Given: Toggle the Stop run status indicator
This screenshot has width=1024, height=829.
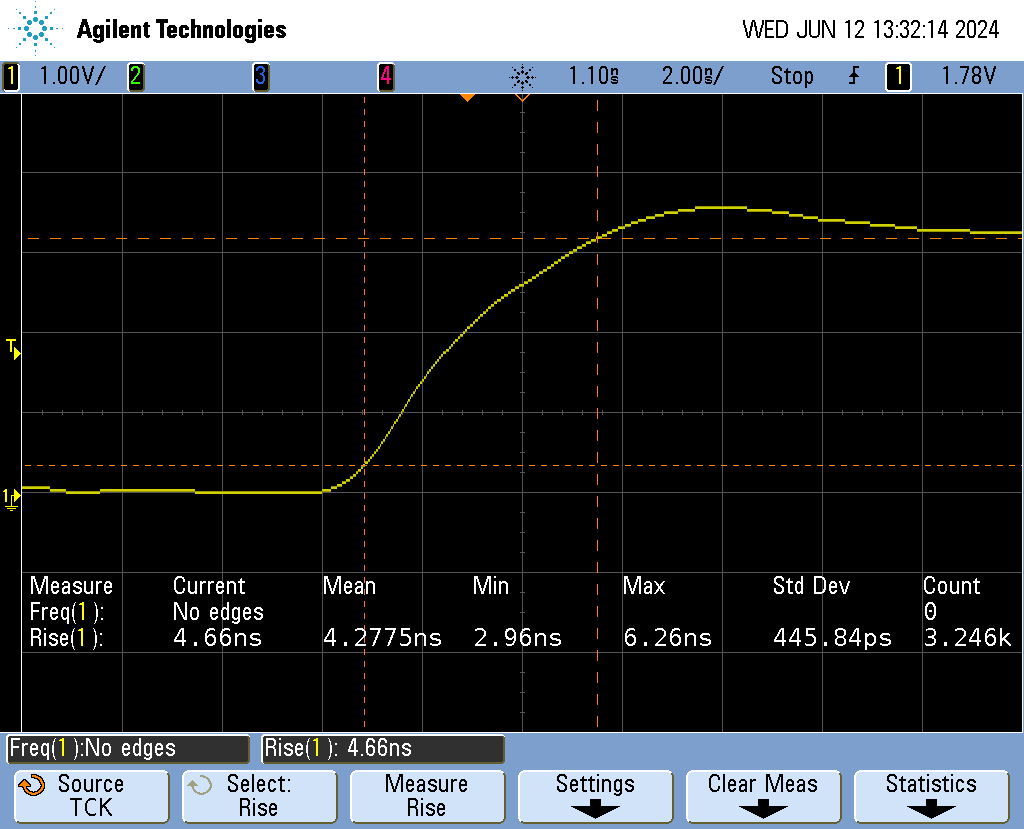Looking at the screenshot, I should (791, 77).
